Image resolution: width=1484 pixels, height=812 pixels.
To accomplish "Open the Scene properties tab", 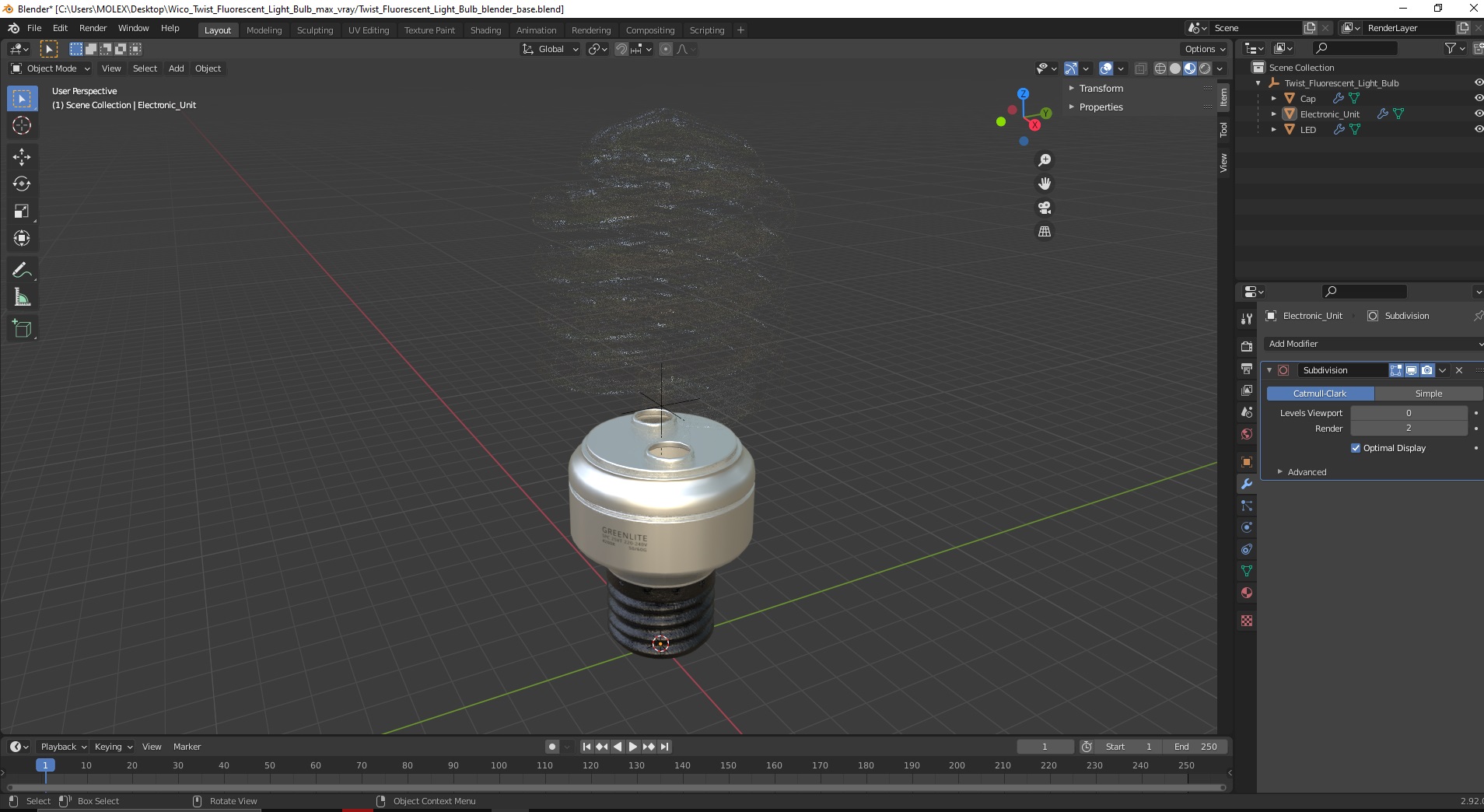I will tap(1247, 411).
